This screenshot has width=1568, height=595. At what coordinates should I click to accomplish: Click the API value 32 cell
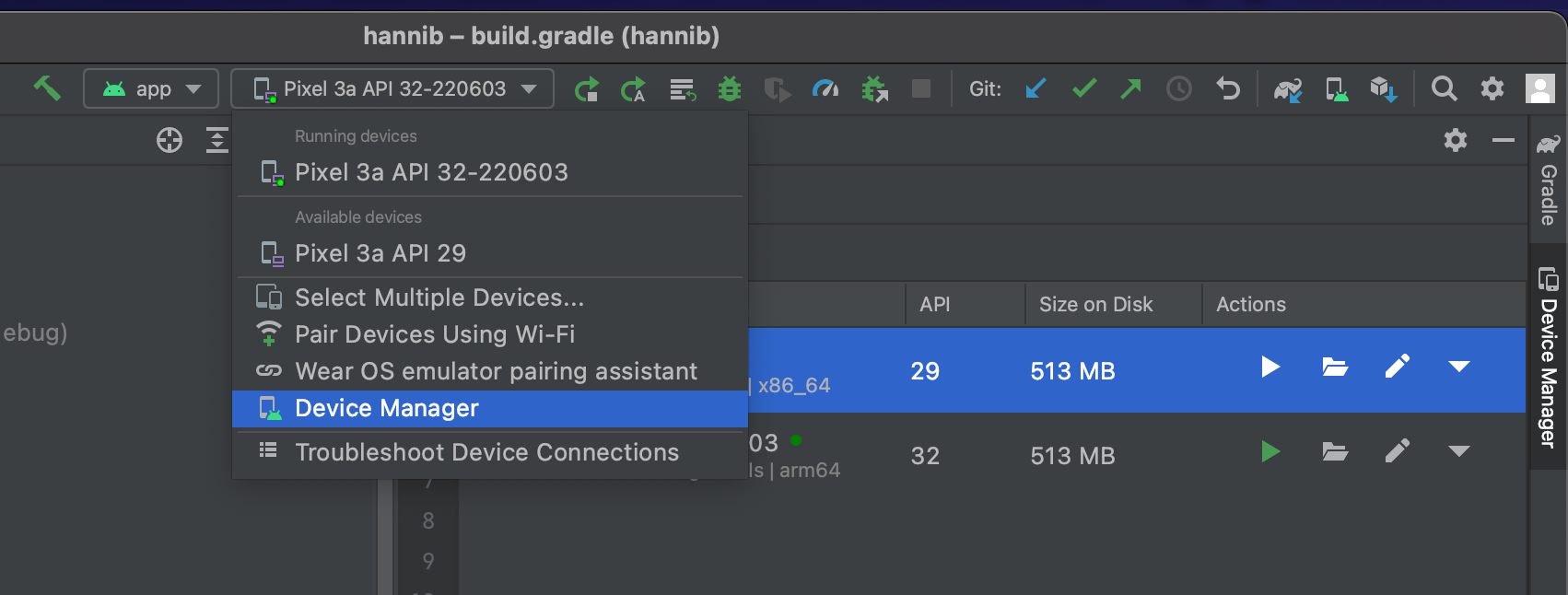925,456
